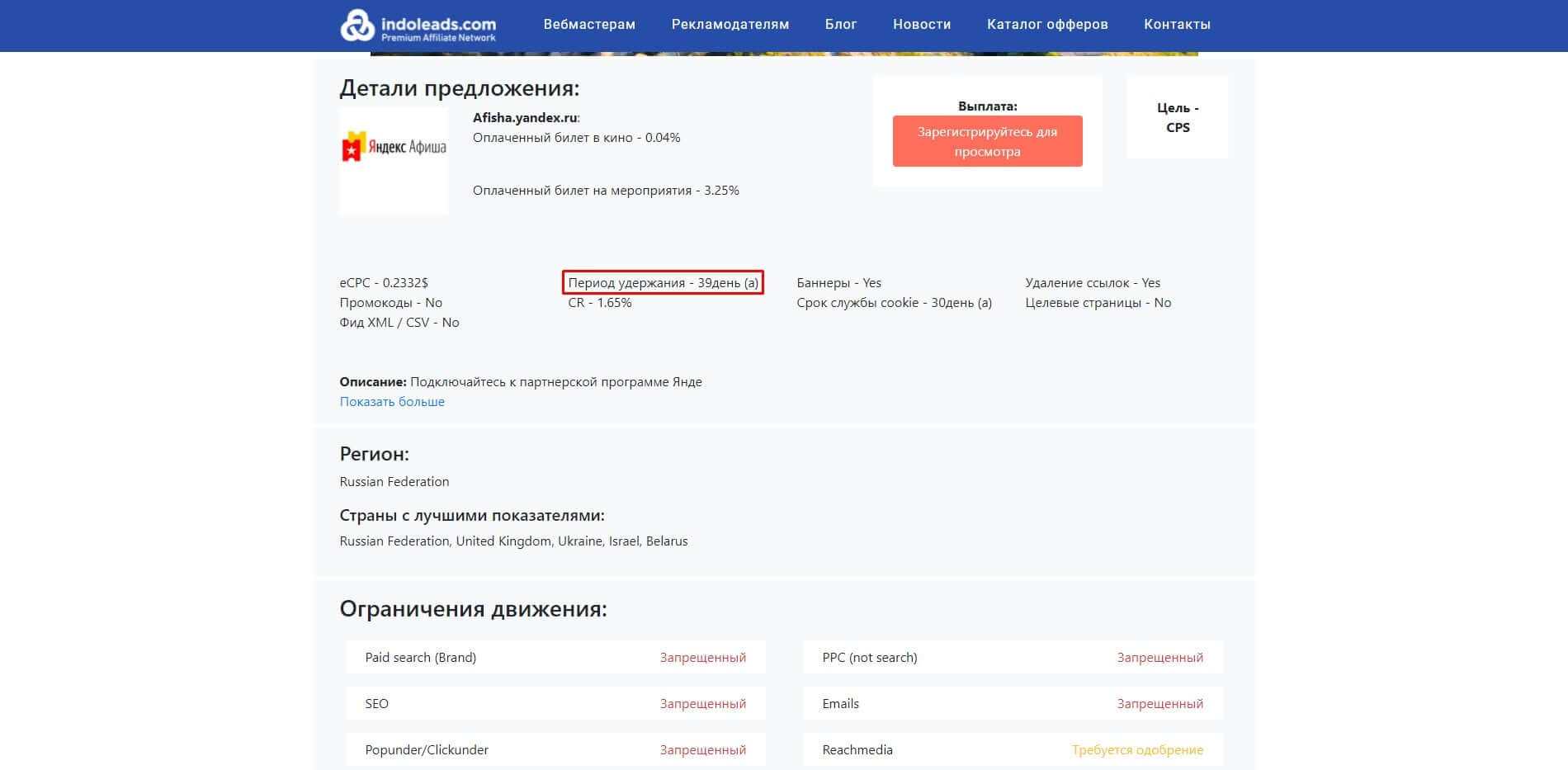Image resolution: width=1568 pixels, height=770 pixels.
Task: Open Каталог офферов in navigation
Action: 1046,25
